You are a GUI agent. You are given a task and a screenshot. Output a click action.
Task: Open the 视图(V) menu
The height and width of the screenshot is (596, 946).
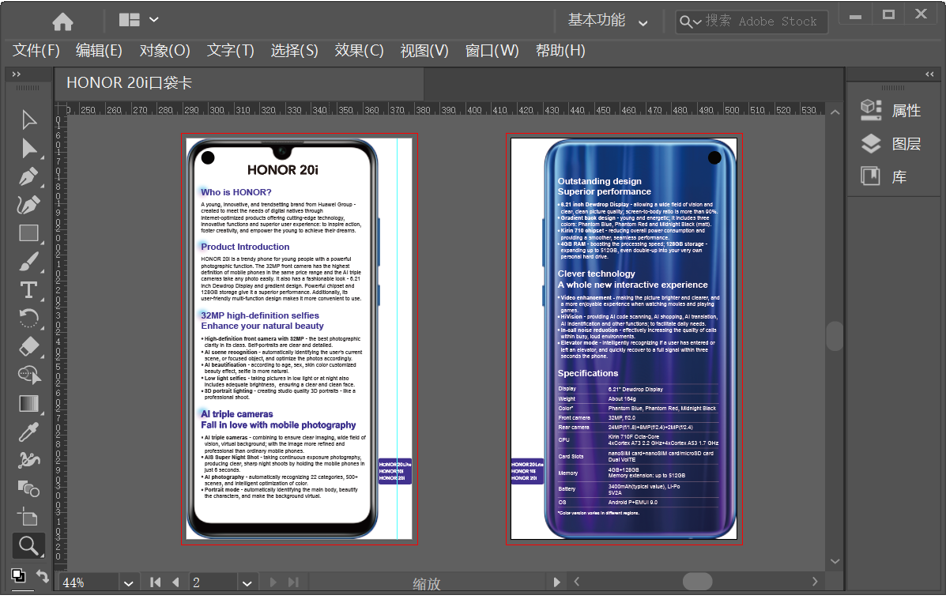click(424, 51)
